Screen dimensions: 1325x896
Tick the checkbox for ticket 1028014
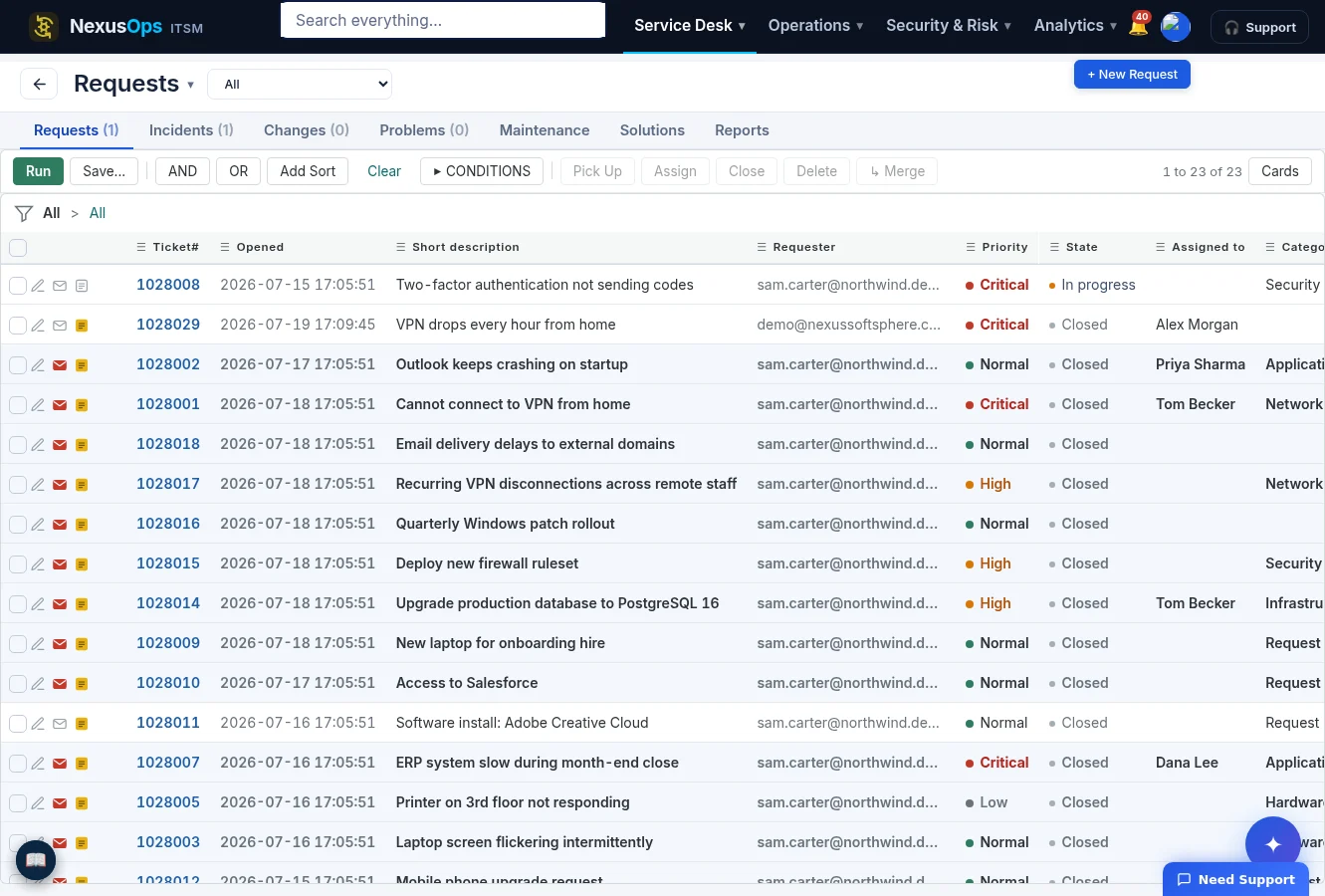click(18, 604)
